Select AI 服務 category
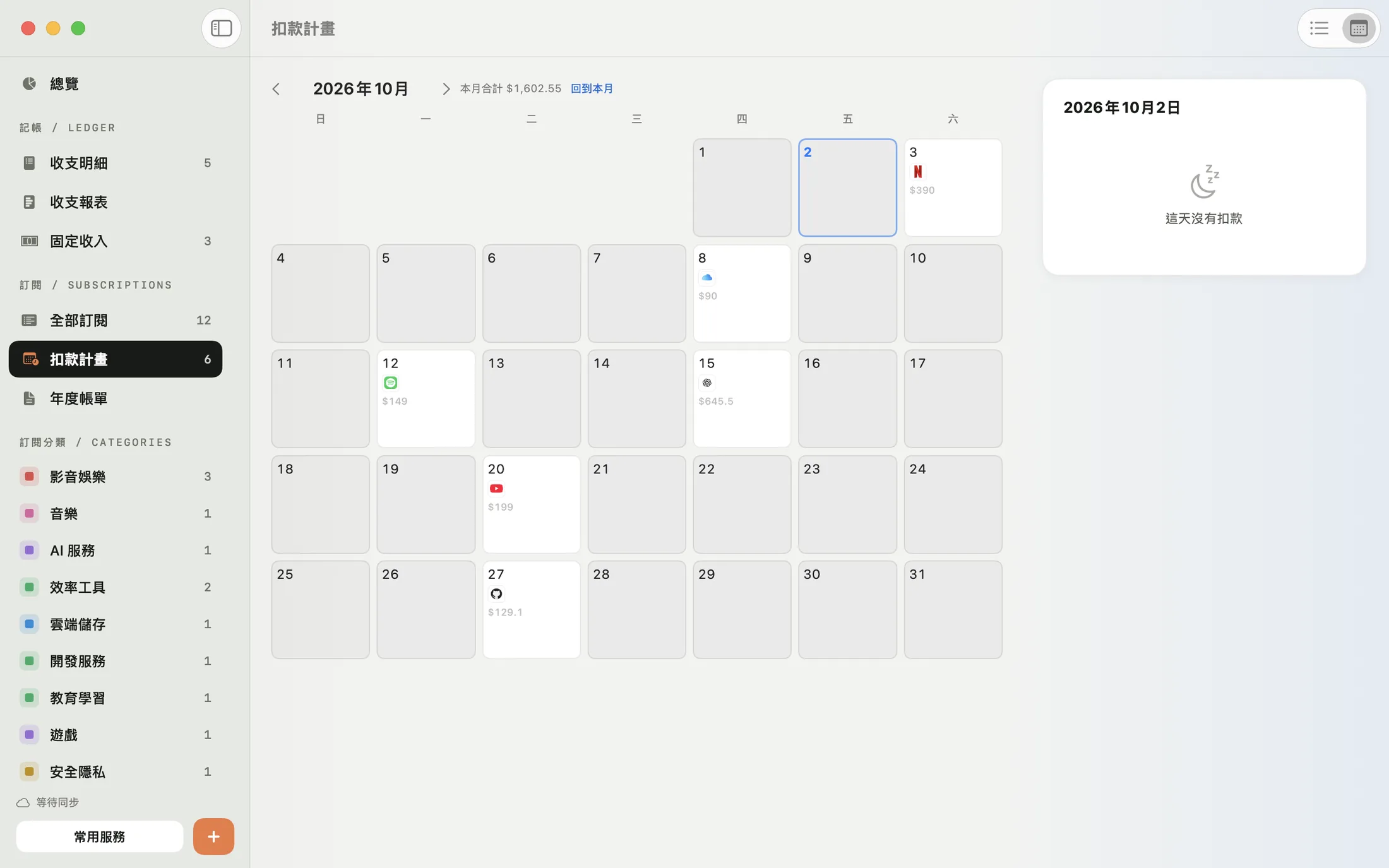 [x=116, y=550]
